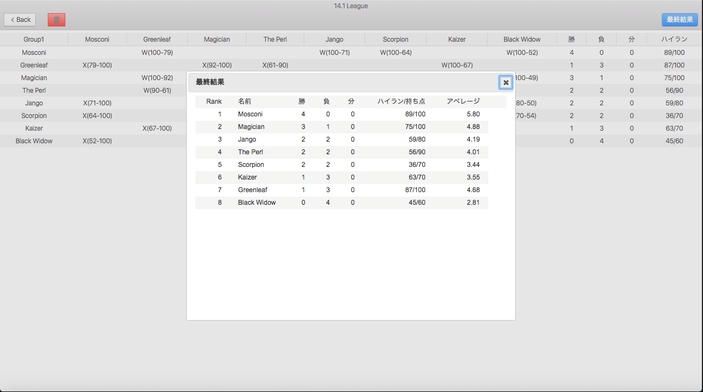Click X(79-100) match result cell

coord(97,65)
